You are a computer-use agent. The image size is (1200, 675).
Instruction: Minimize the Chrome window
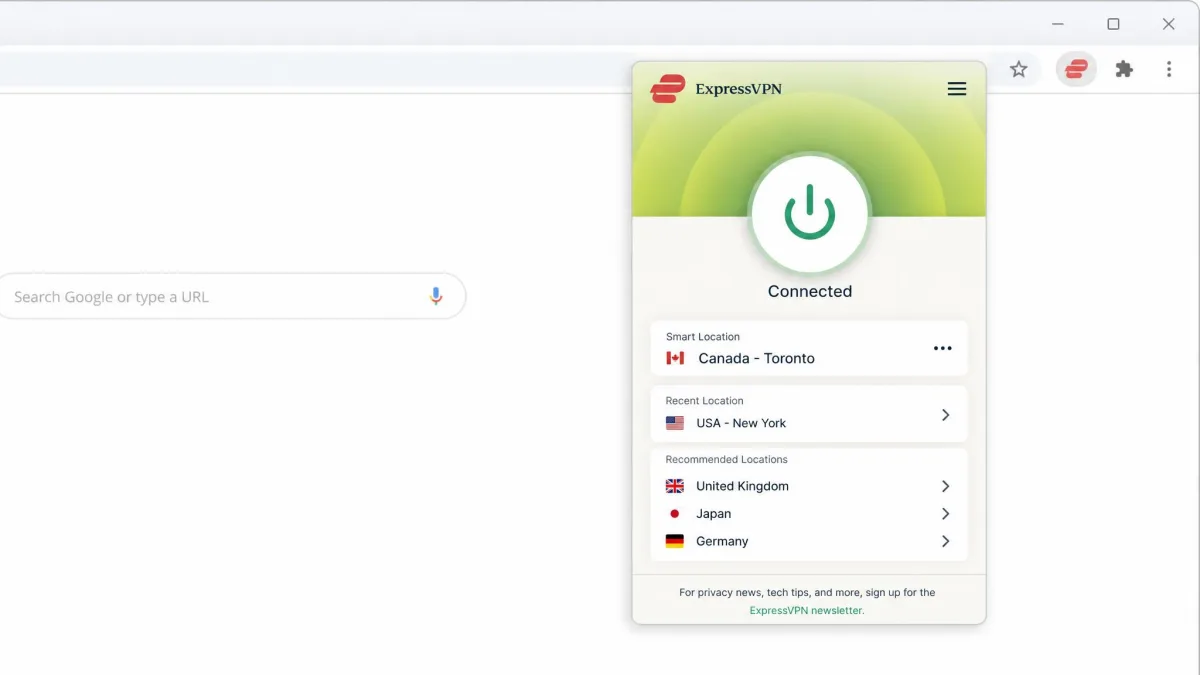(1059, 24)
